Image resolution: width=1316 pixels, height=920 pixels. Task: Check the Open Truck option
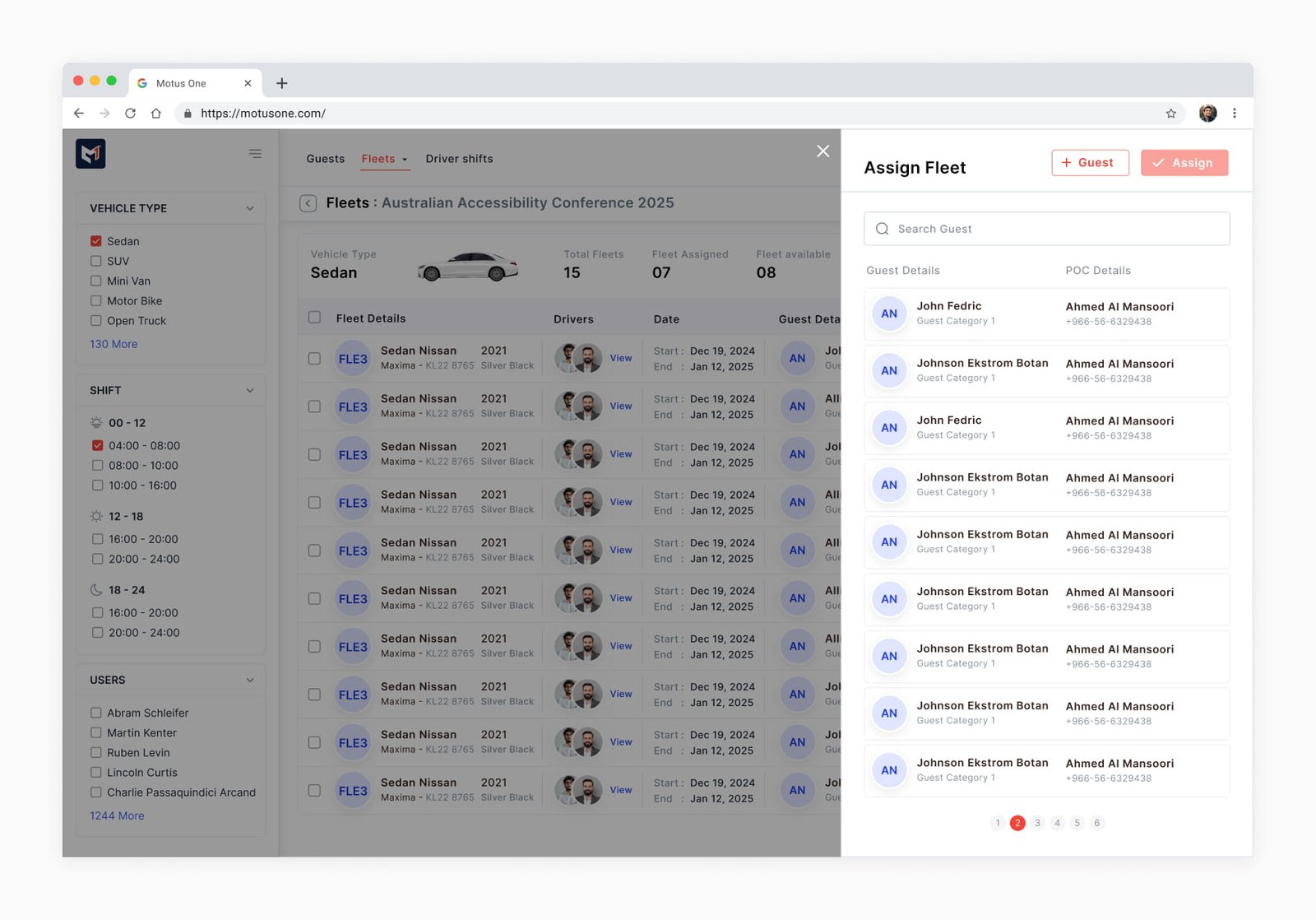click(x=96, y=320)
